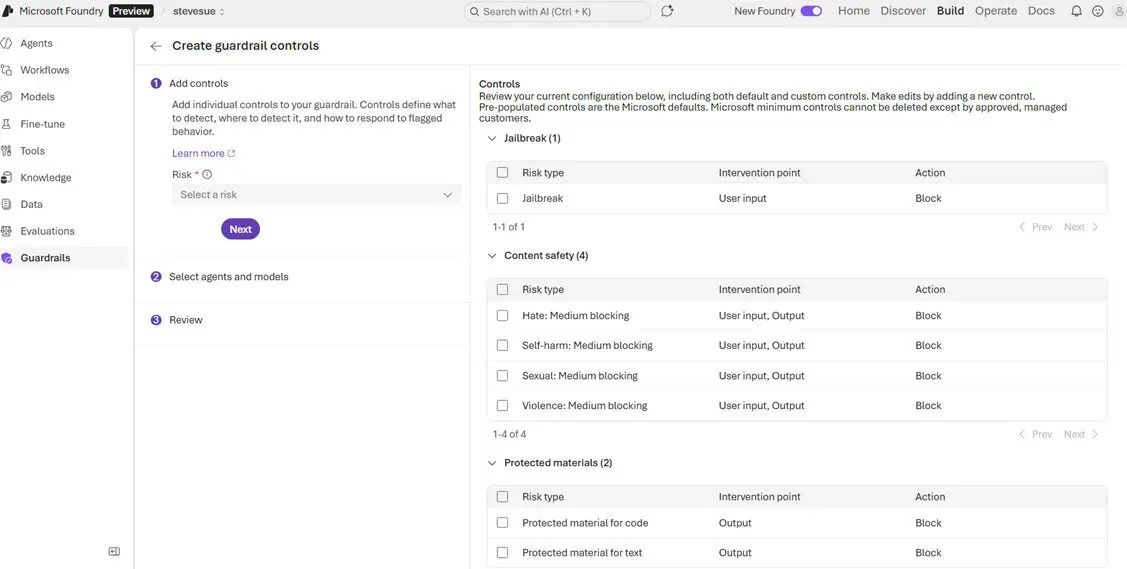
Task: Click Next under the Content safety table
Action: click(1081, 434)
